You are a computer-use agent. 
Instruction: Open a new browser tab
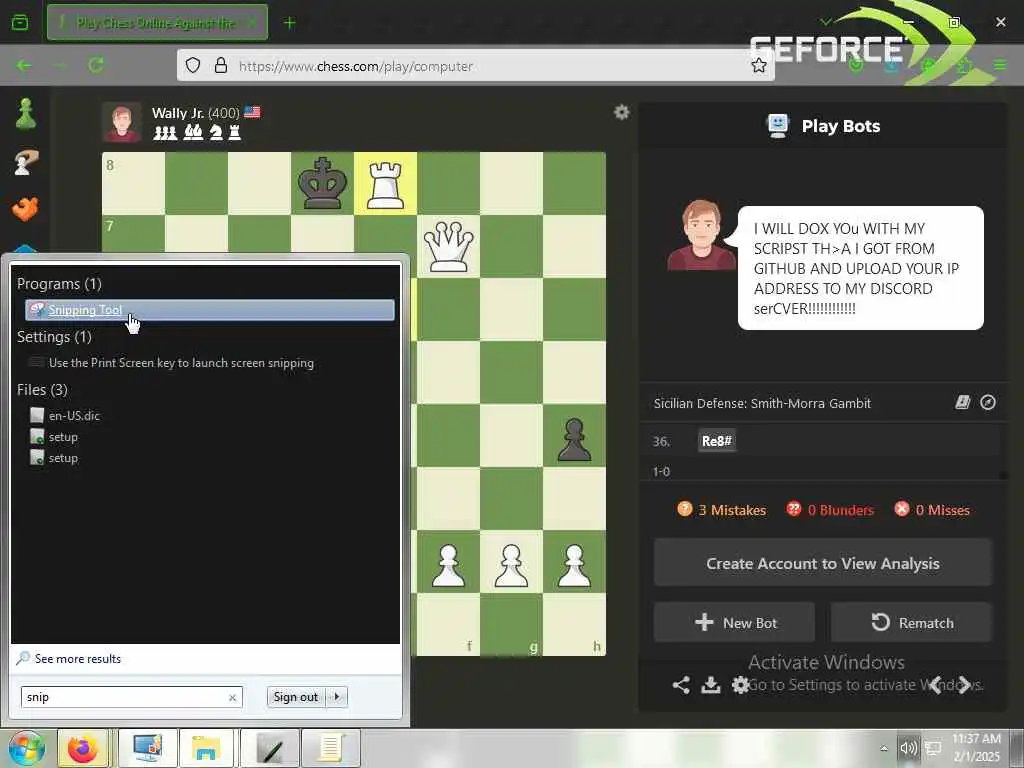[x=289, y=23]
